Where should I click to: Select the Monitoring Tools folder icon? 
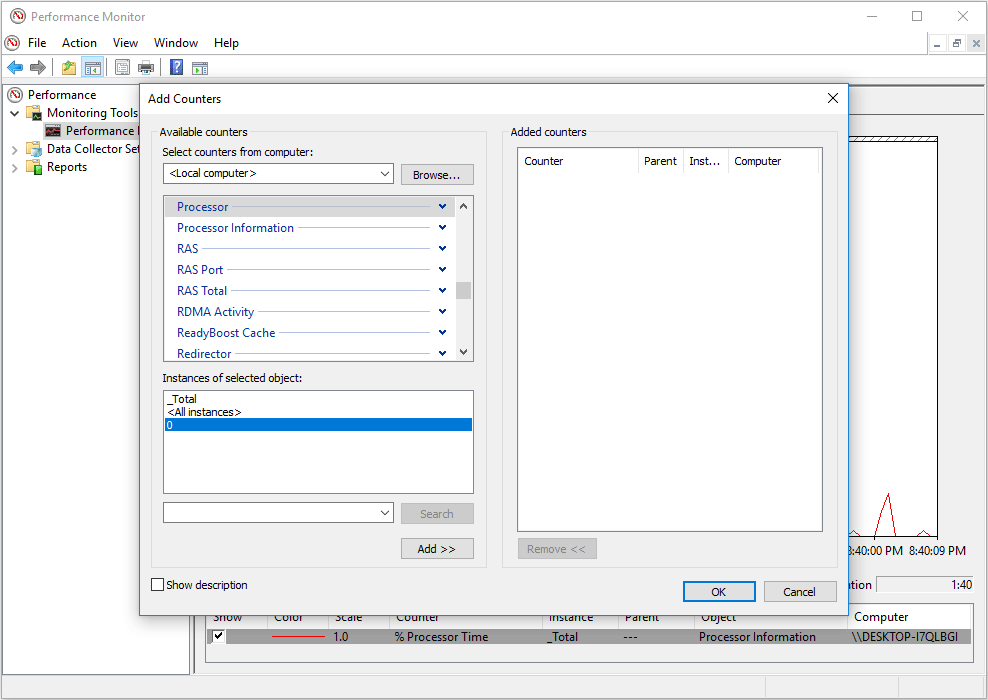coord(34,113)
